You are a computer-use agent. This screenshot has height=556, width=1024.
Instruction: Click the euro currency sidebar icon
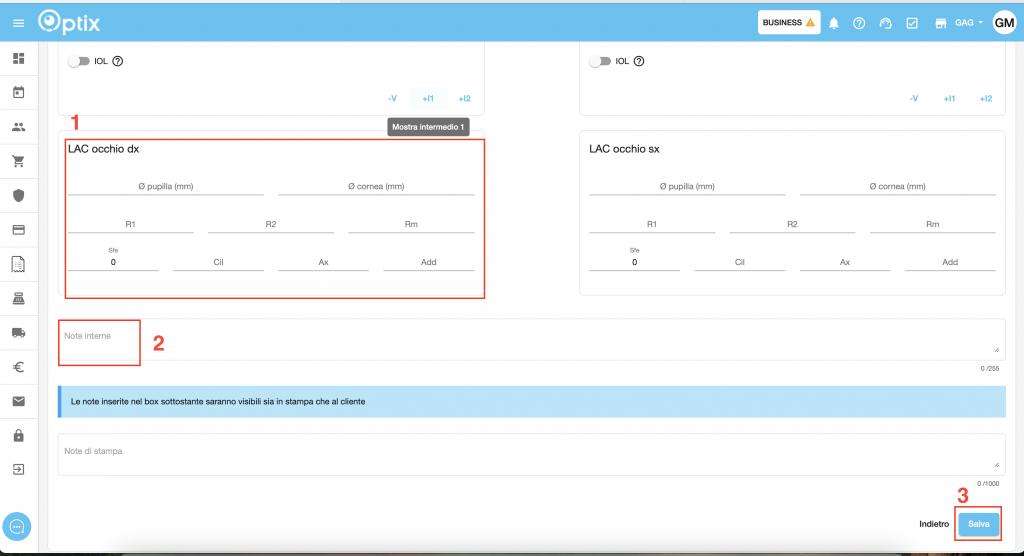point(18,367)
